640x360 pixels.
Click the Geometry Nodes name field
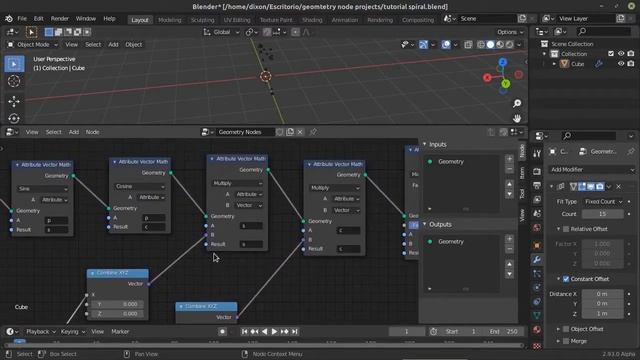[x=245, y=132]
